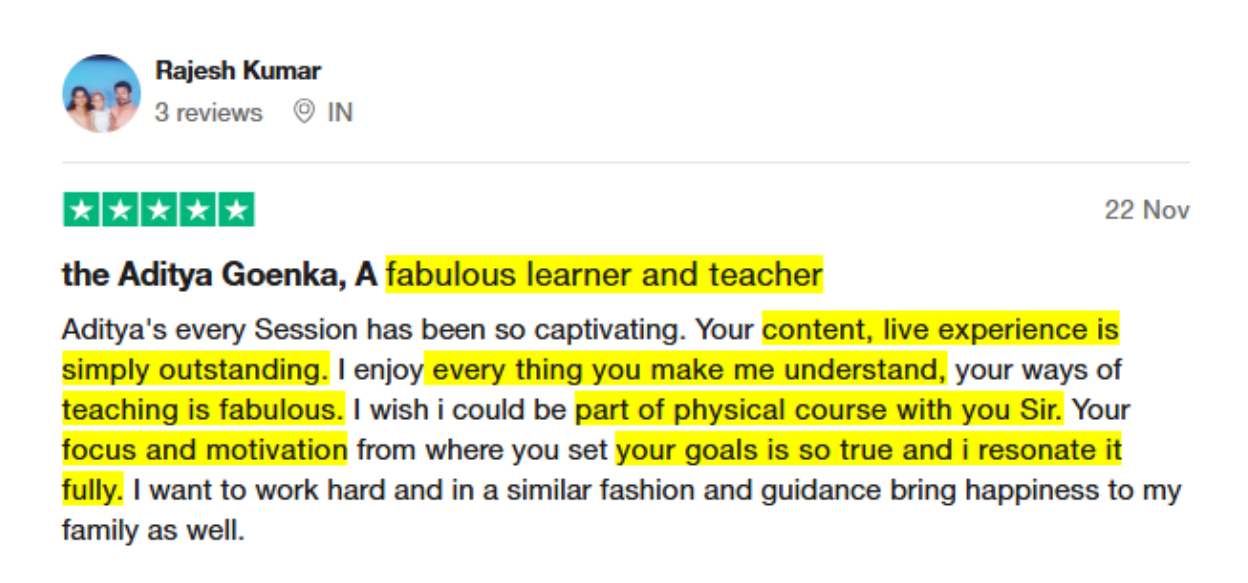Viewport: 1248px width, 583px height.
Task: Click the first green rating star
Action: (82, 210)
